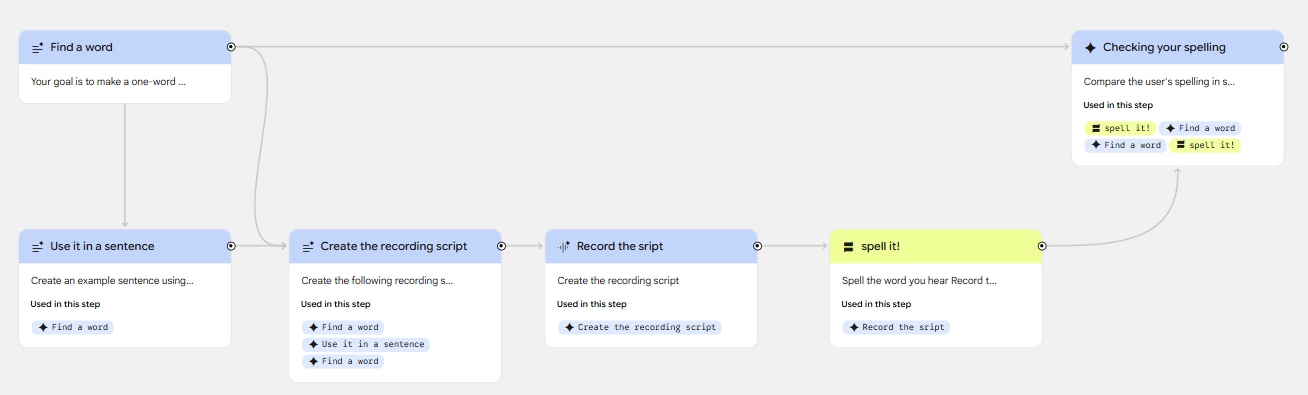Image resolution: width=1308 pixels, height=395 pixels.
Task: Open the 'Your goal is to make a one-word' prompt
Action: (x=108, y=81)
